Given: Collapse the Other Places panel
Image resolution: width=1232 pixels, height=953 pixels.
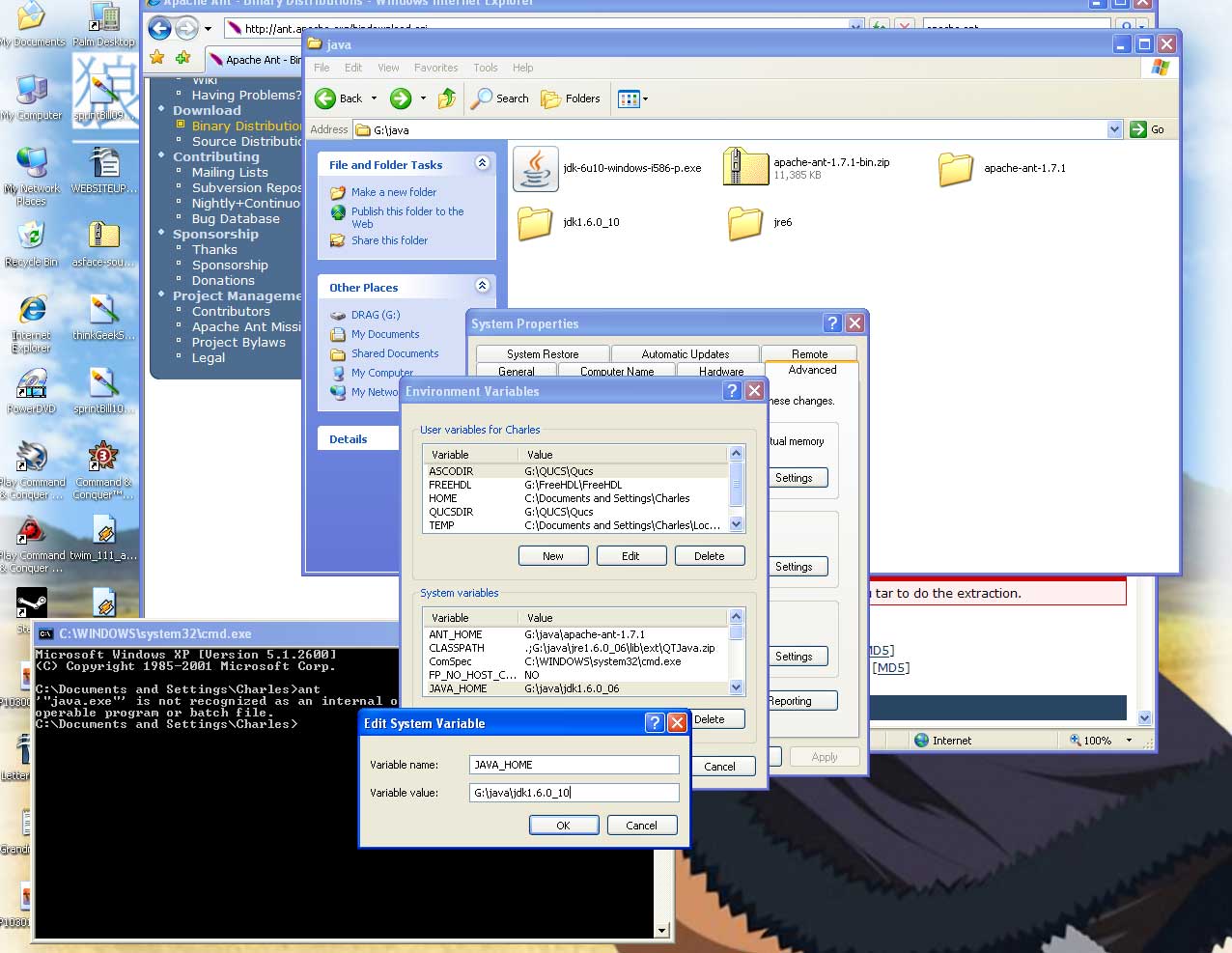Looking at the screenshot, I should [x=482, y=286].
